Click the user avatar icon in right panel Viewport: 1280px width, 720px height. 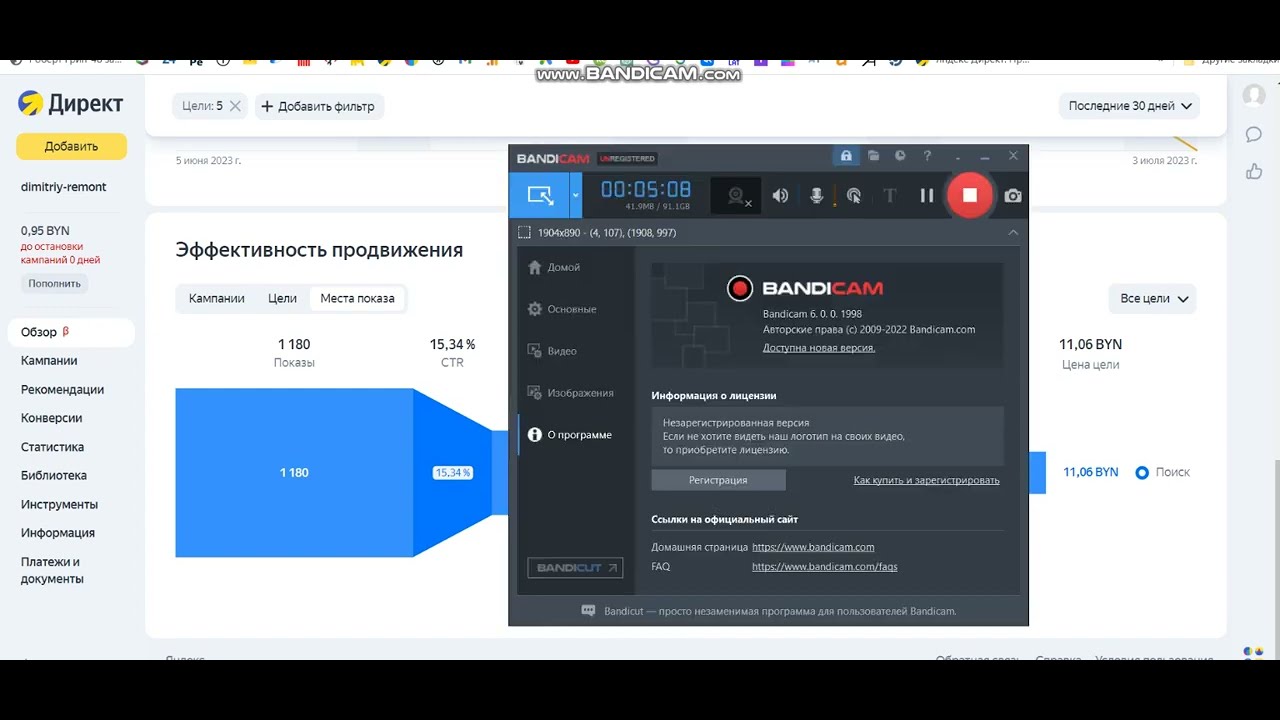coord(1254,96)
